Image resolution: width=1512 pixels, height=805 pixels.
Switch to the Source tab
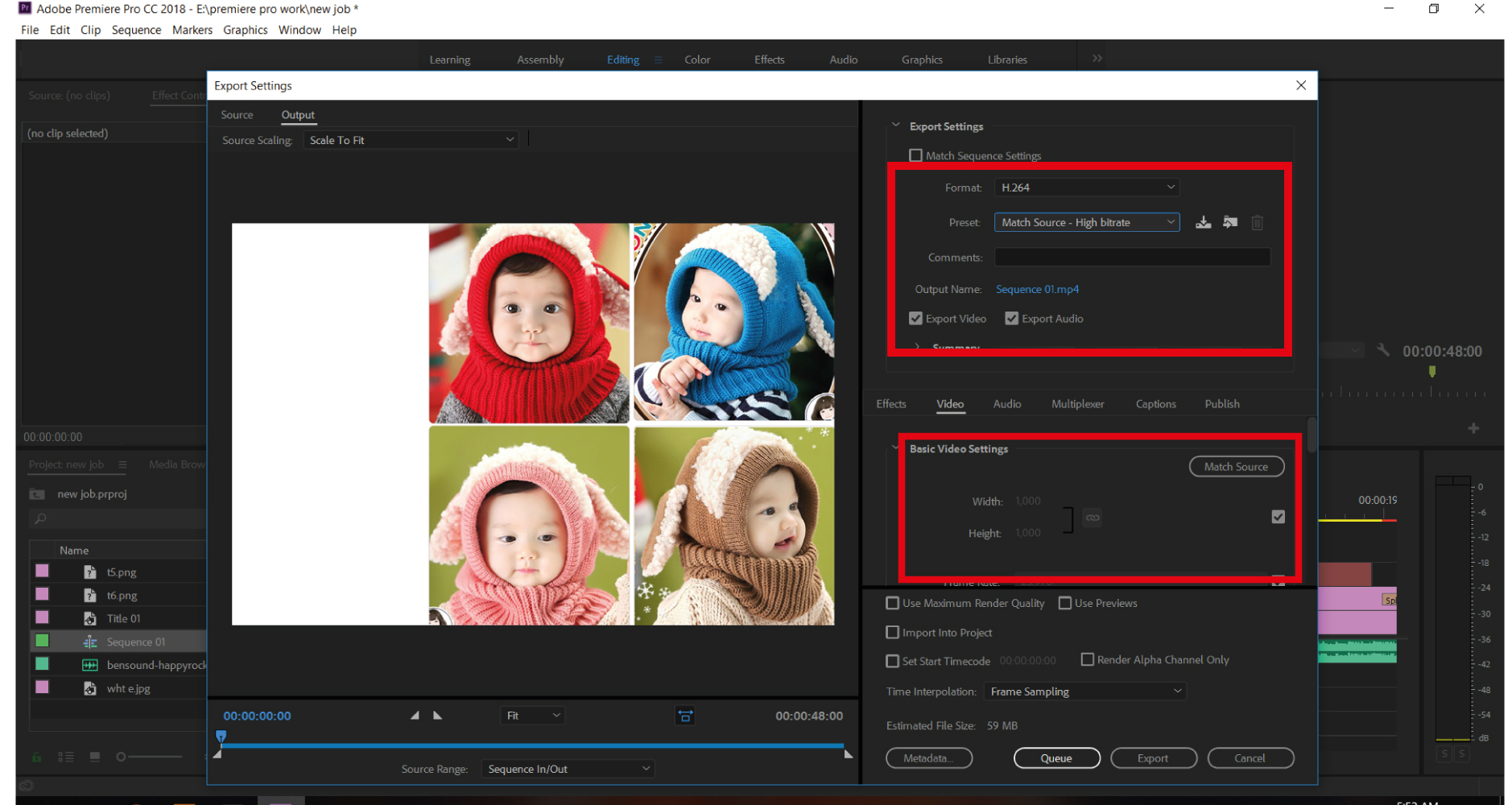point(237,114)
